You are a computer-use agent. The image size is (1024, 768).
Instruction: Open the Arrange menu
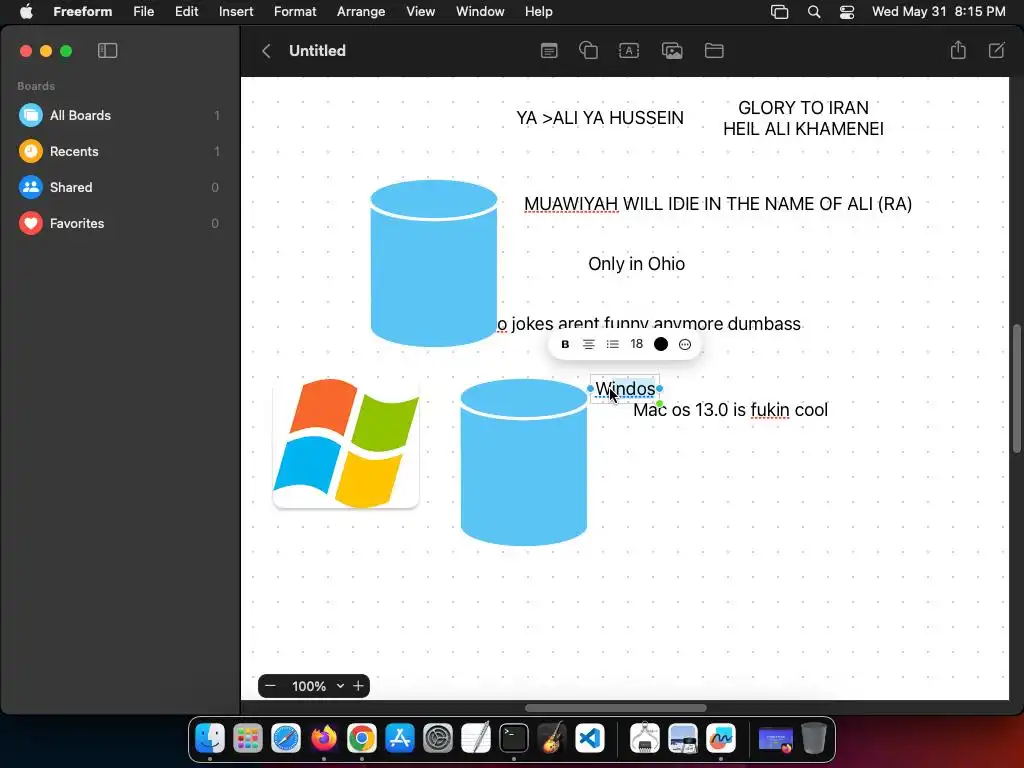click(x=360, y=12)
